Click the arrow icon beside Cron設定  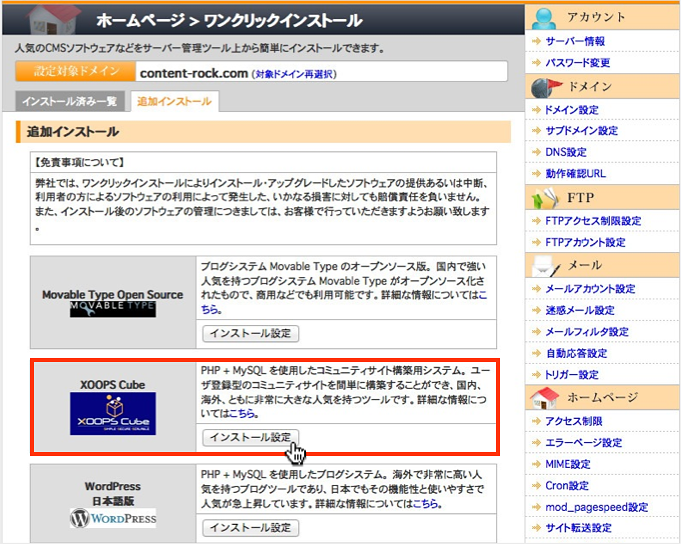point(536,486)
